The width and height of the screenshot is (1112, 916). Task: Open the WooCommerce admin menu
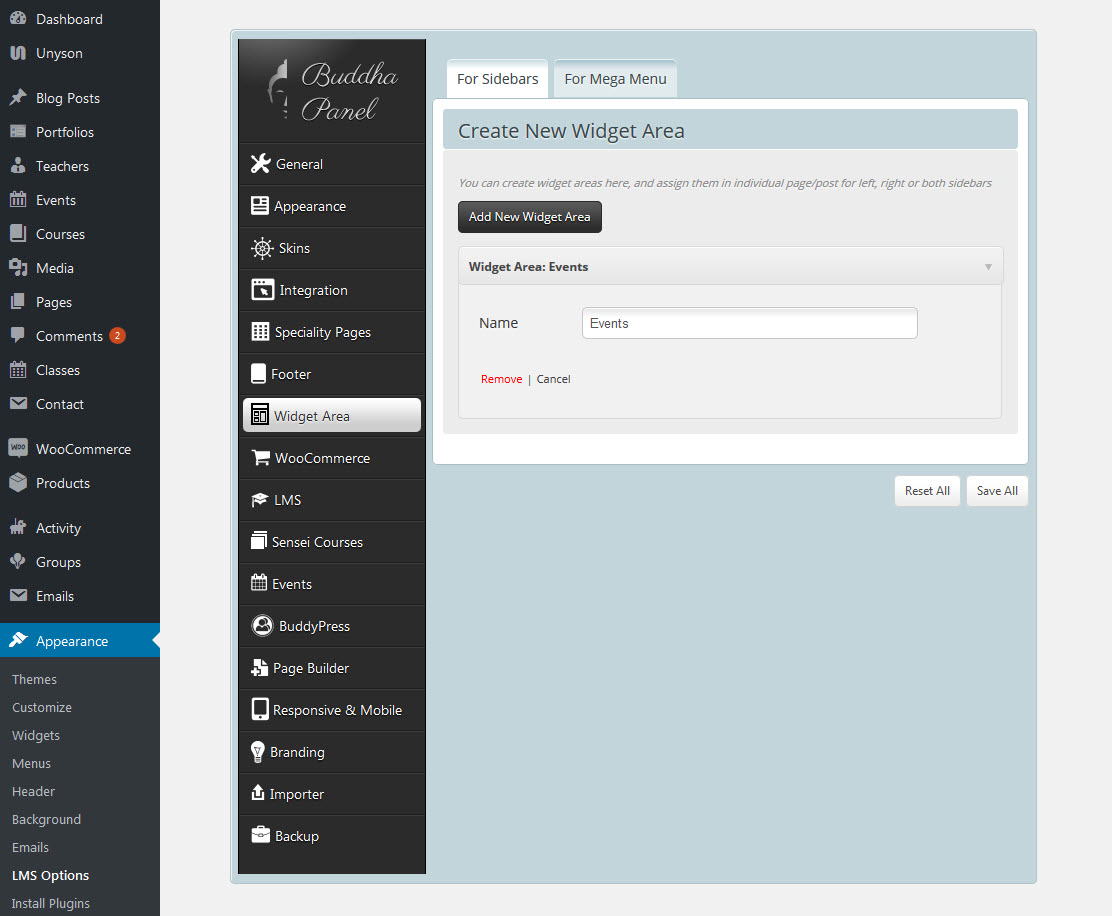pos(82,449)
